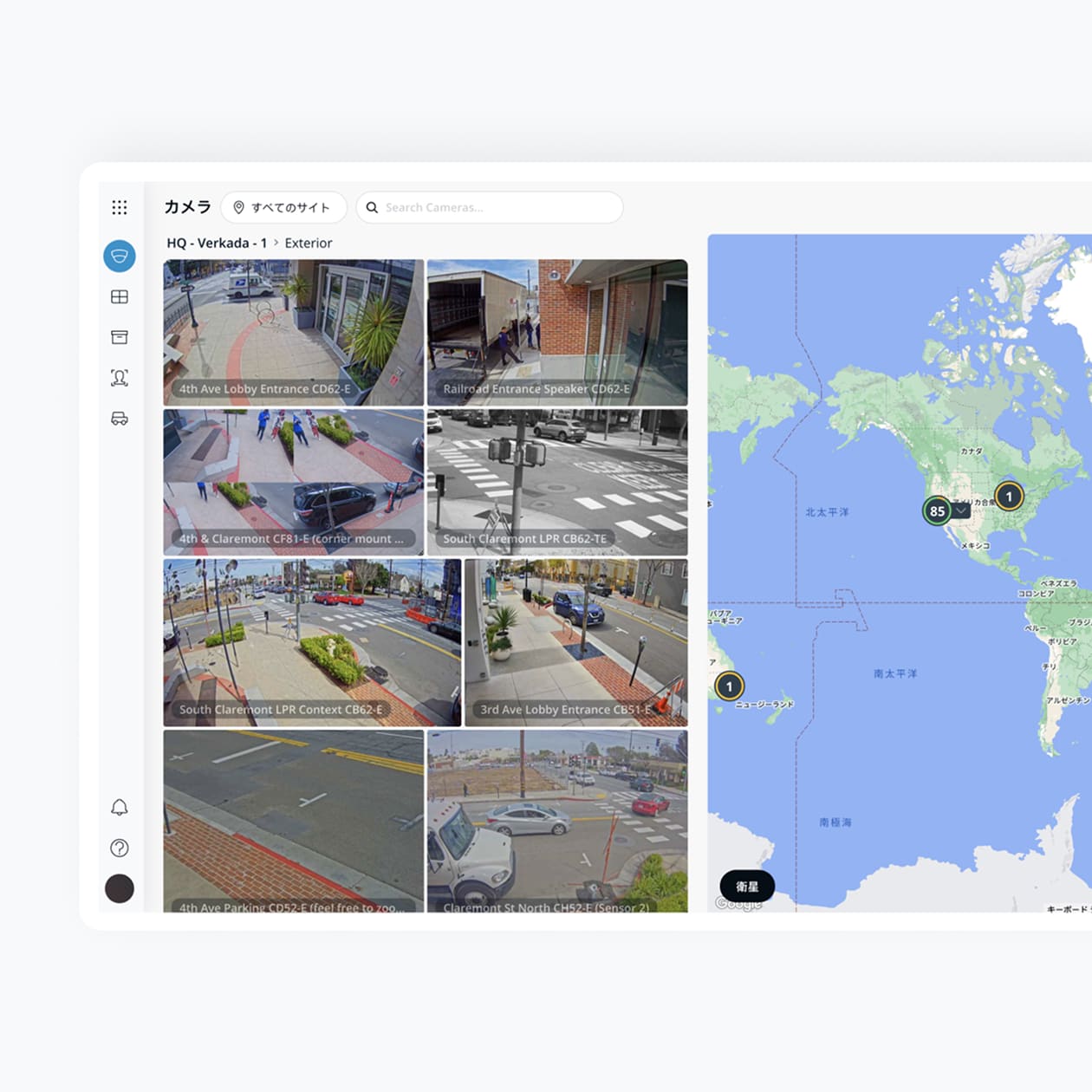Open the すべてのサイト site filter
1092x1092 pixels.
(x=283, y=207)
